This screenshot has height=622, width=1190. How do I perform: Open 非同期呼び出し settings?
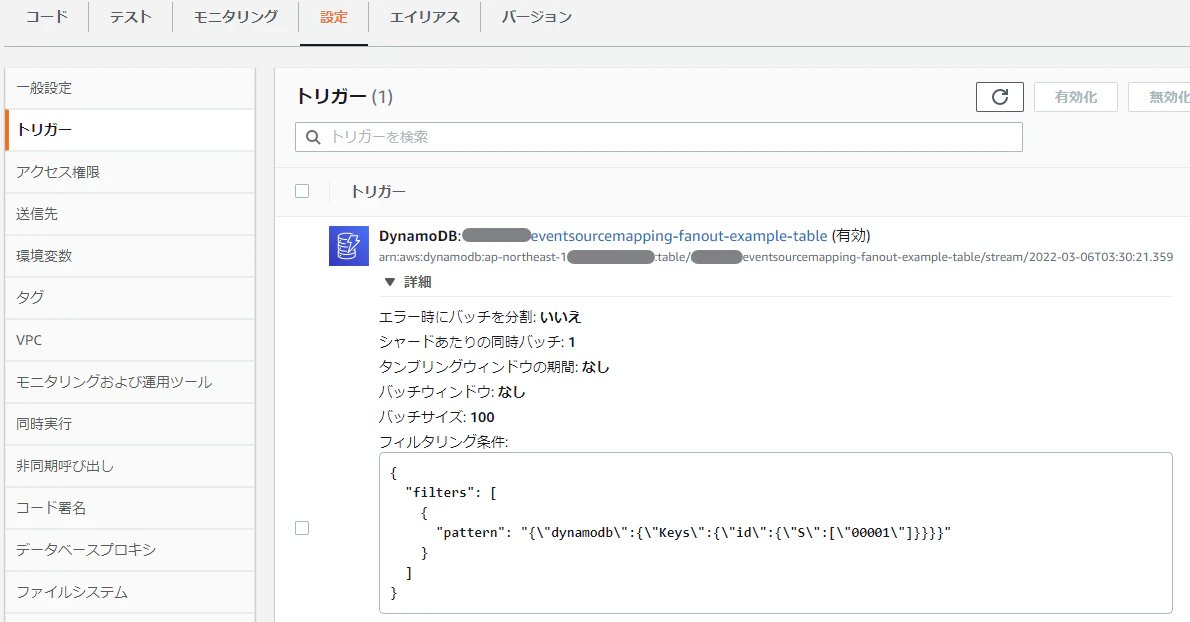[x=130, y=466]
